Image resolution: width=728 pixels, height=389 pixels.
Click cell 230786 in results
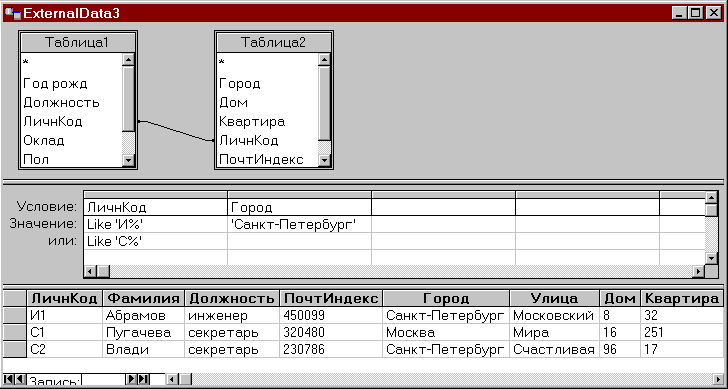point(332,349)
